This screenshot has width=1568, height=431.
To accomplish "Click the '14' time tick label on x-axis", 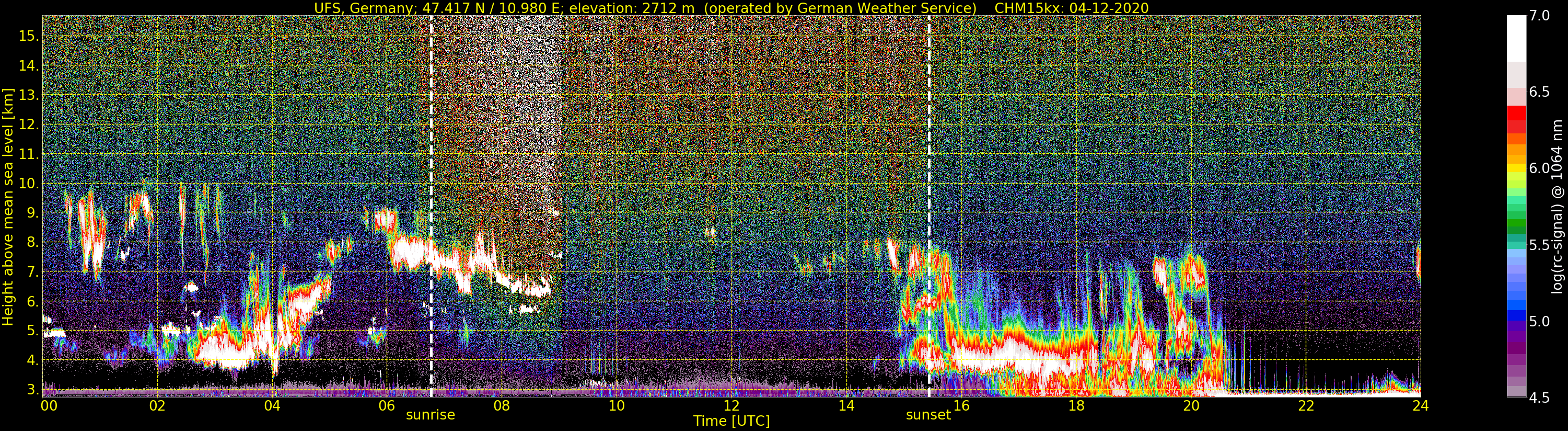I will pos(846,406).
